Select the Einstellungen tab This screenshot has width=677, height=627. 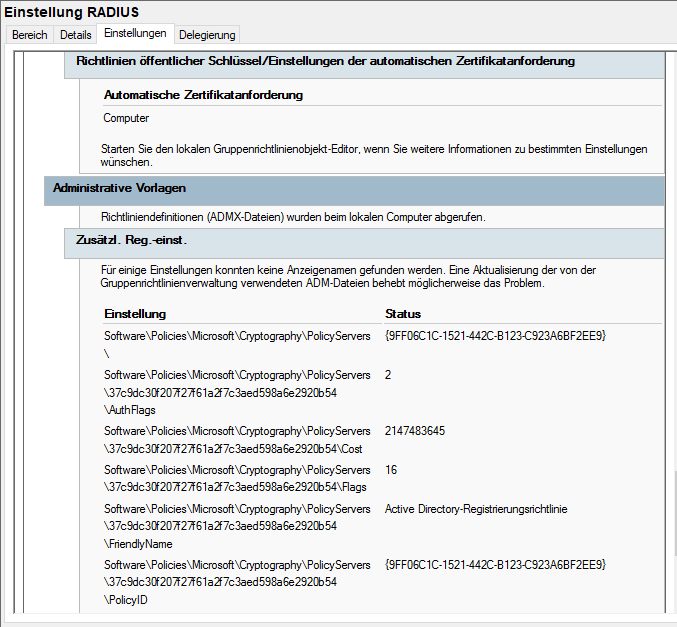[135, 33]
